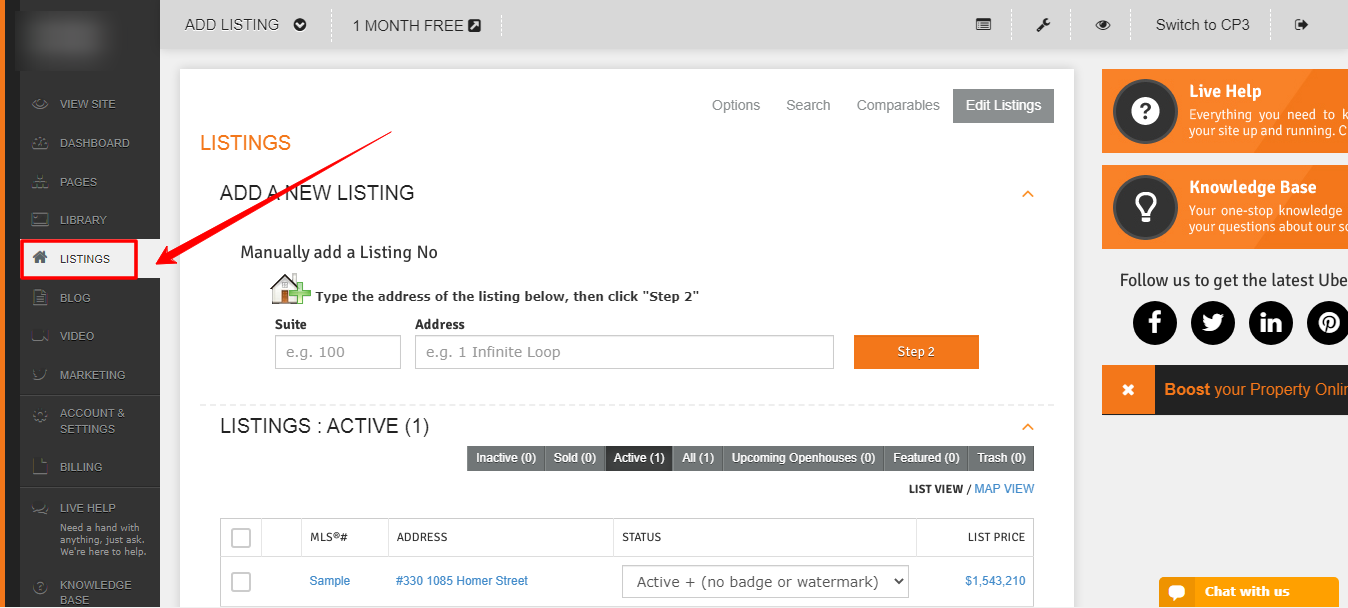Select the Sold (0) filter tab
This screenshot has width=1348, height=608.
click(x=575, y=458)
